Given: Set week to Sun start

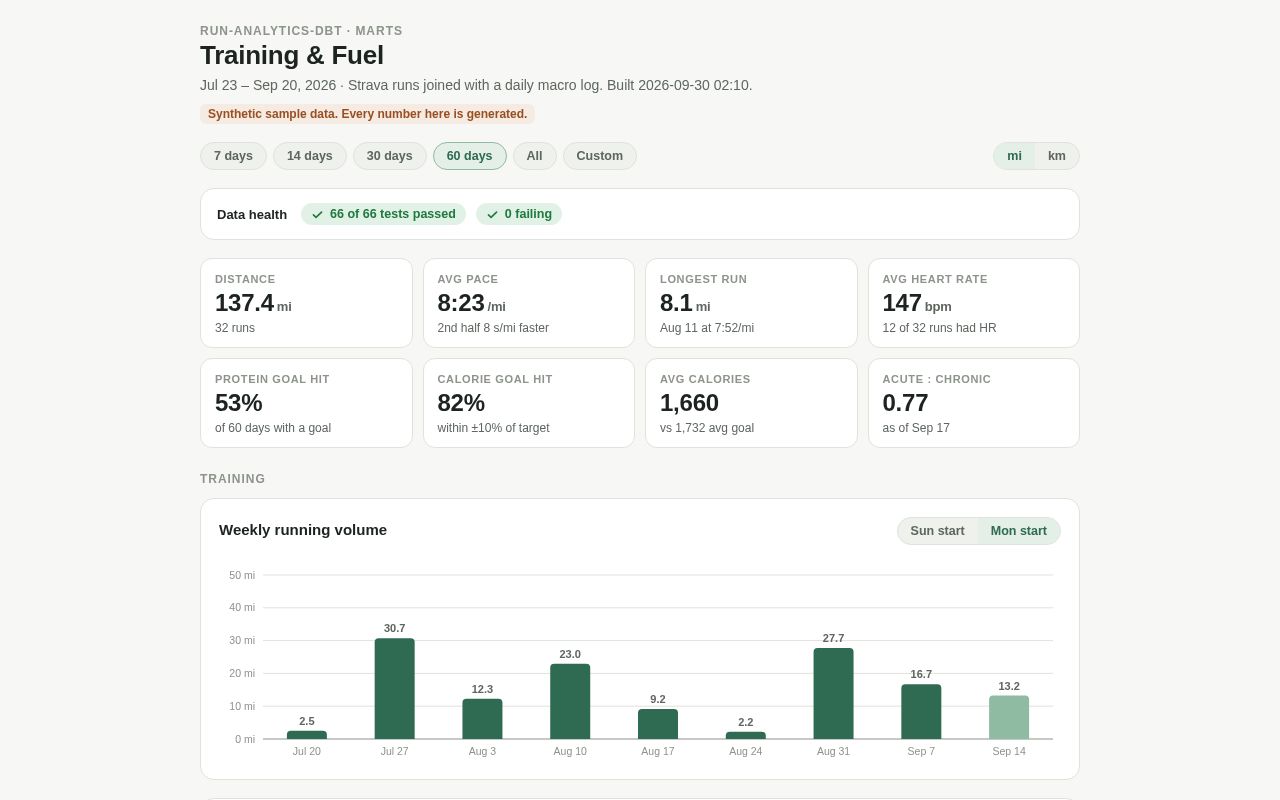Looking at the screenshot, I should [x=937, y=531].
